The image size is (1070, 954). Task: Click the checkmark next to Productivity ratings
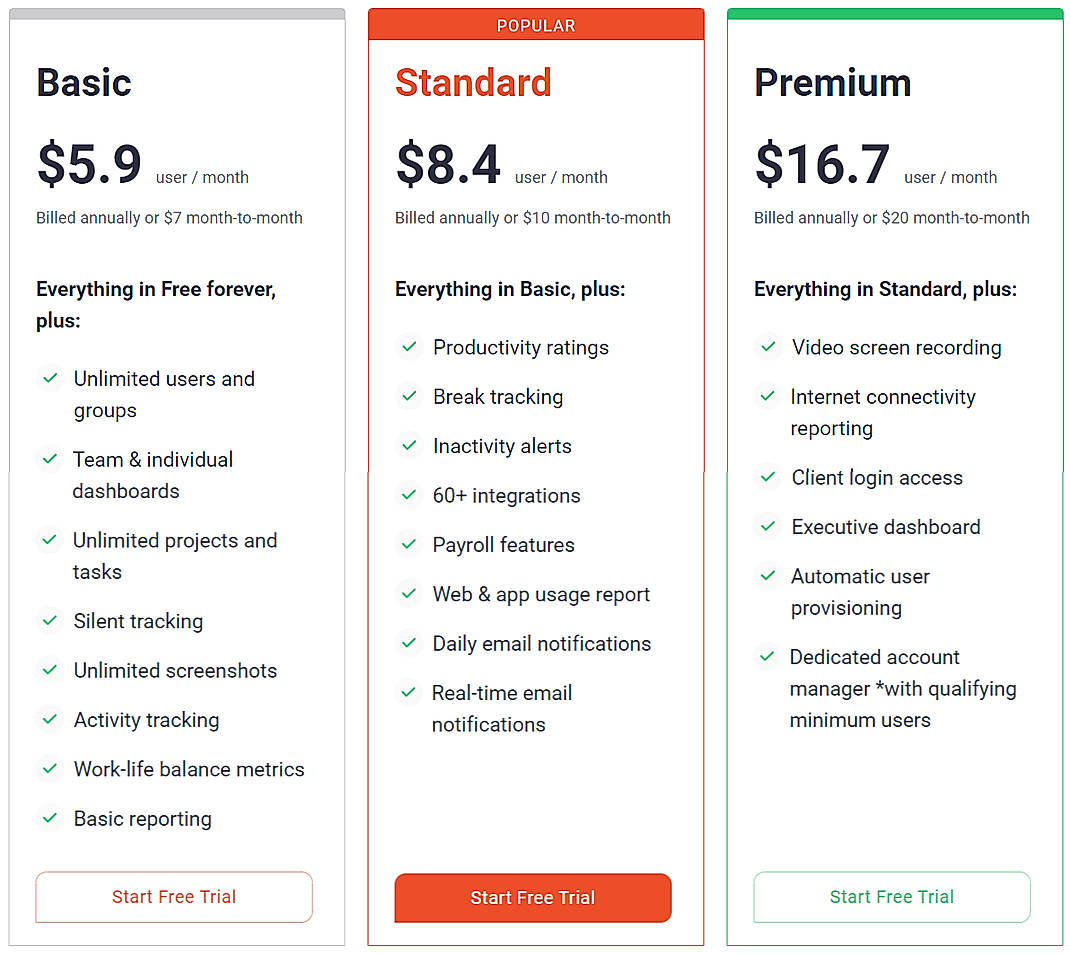[408, 347]
